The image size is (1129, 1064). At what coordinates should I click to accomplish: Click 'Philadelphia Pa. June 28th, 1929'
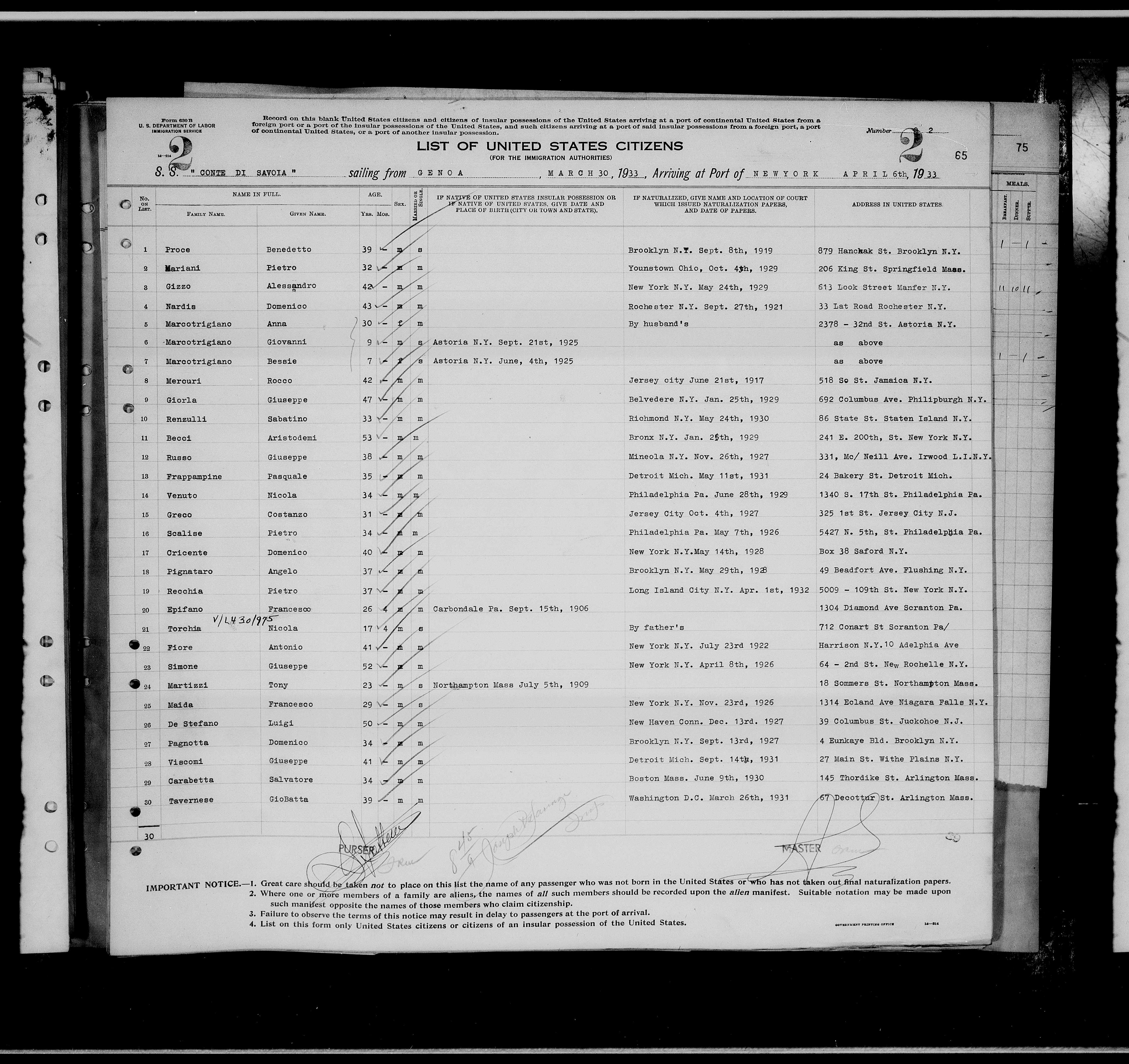click(708, 495)
